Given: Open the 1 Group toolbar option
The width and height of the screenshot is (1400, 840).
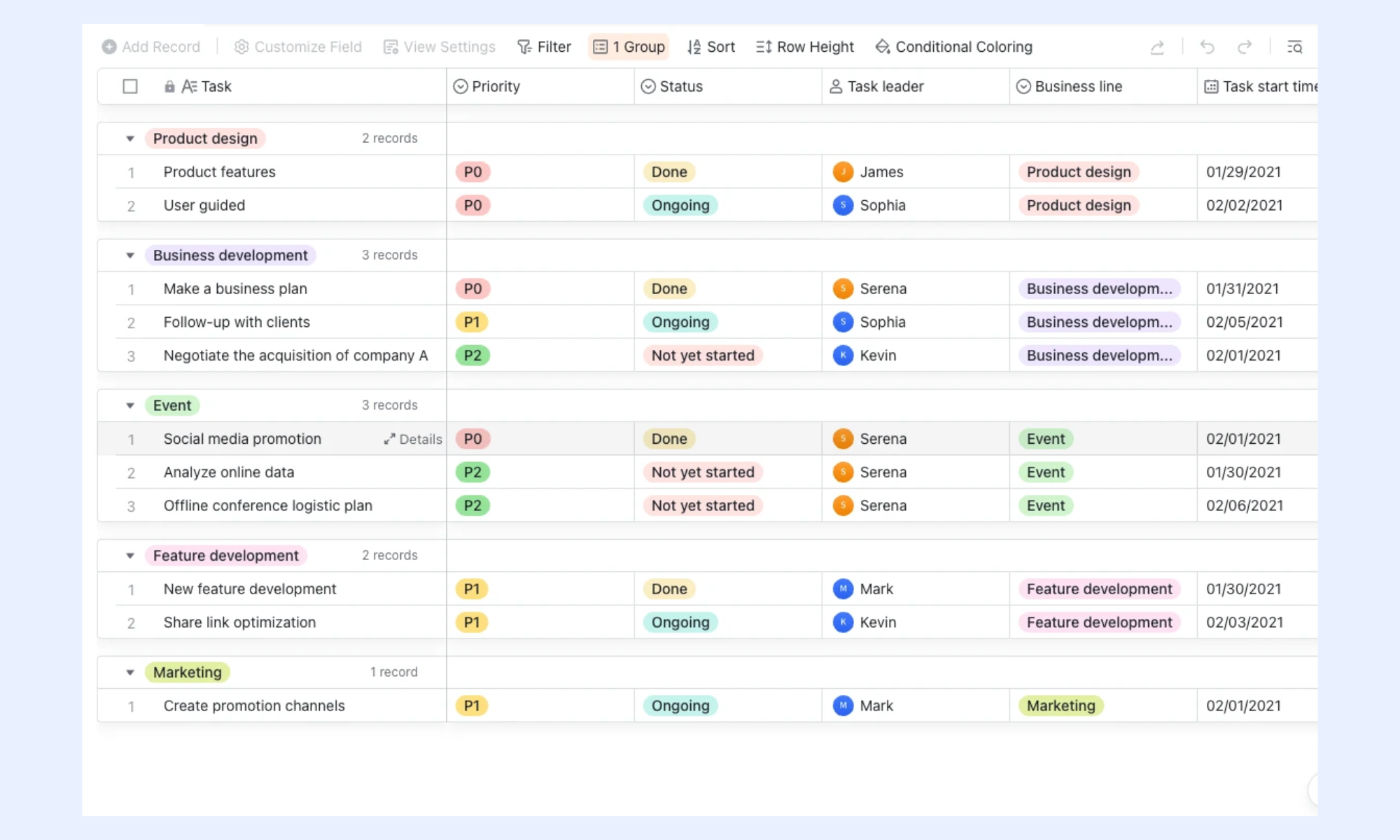Looking at the screenshot, I should click(x=629, y=47).
